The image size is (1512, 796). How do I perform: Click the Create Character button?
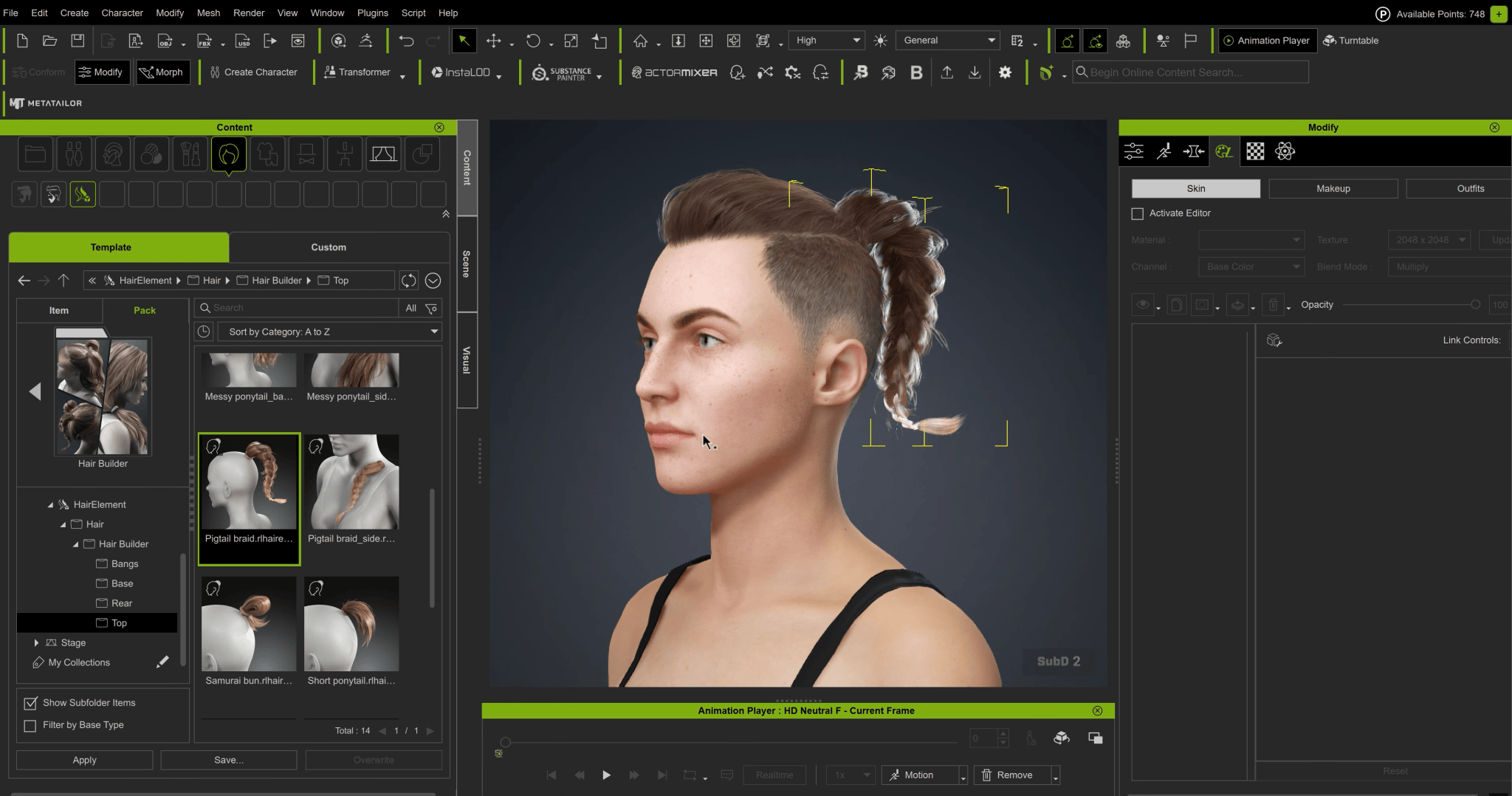point(254,72)
